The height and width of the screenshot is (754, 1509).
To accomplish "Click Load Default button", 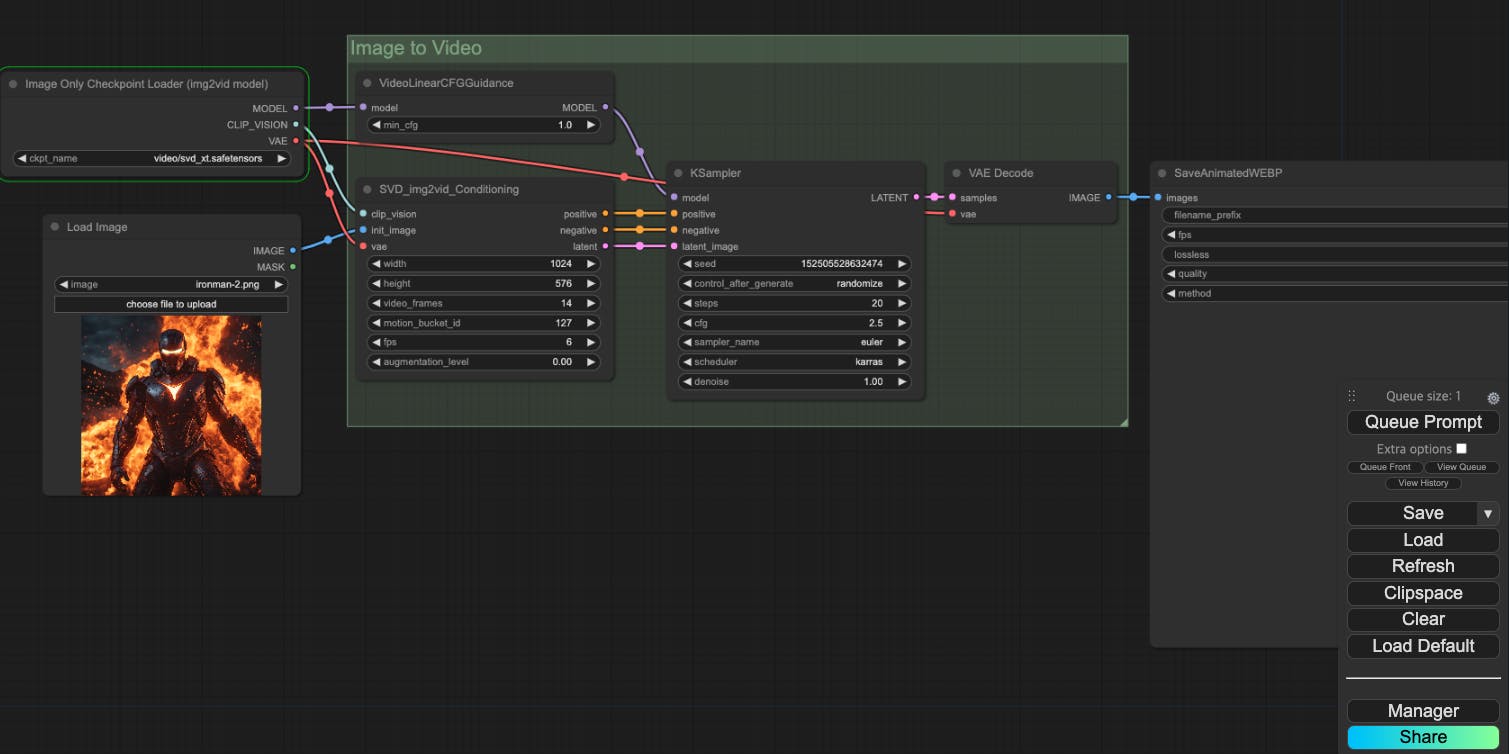I will (1423, 646).
